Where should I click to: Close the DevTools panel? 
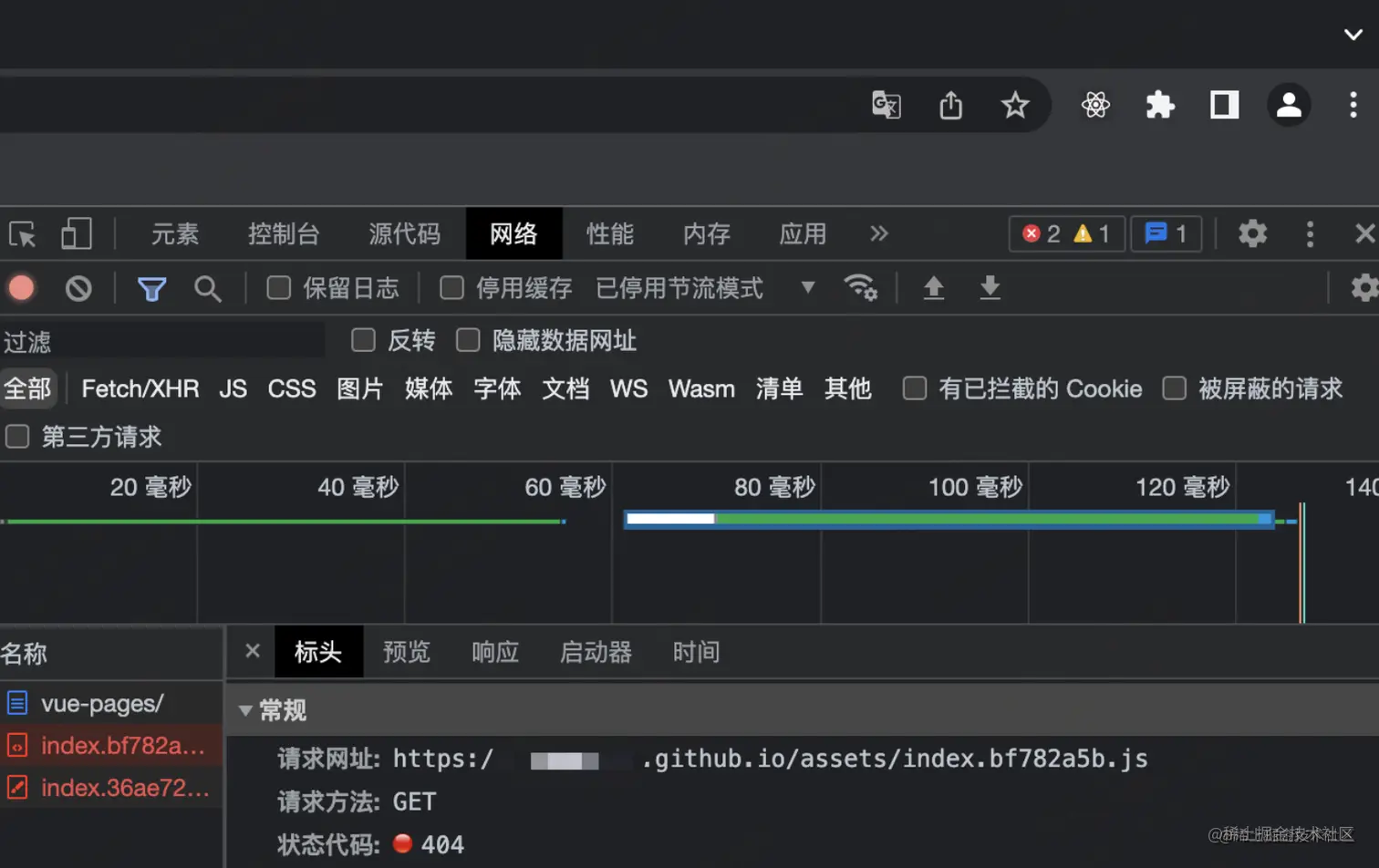coord(1364,234)
